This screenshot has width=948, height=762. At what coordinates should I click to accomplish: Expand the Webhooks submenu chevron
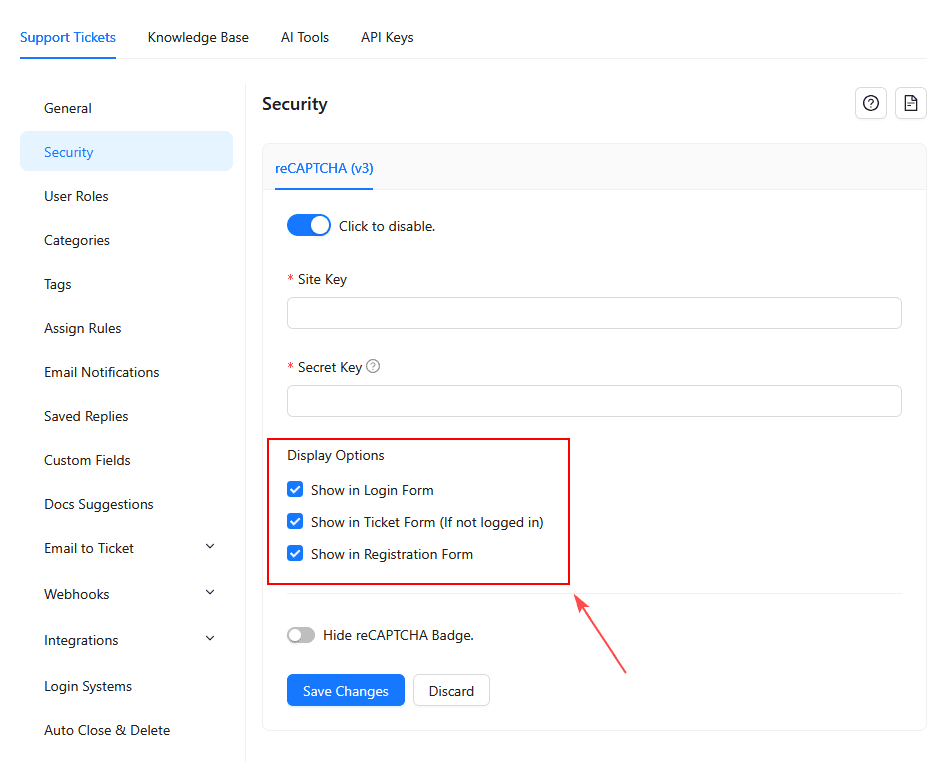[209, 593]
